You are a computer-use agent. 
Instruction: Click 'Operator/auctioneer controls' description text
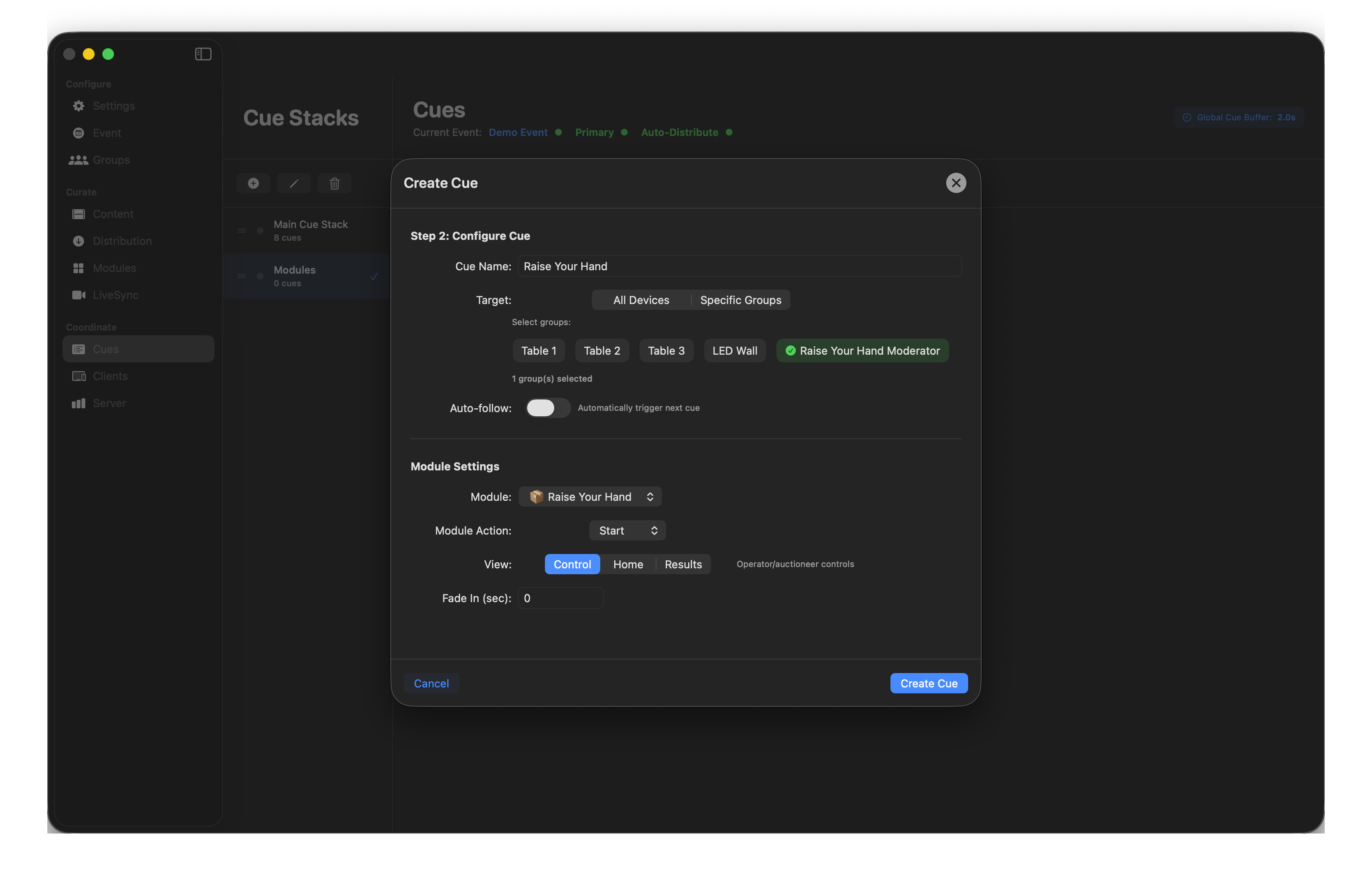click(795, 564)
